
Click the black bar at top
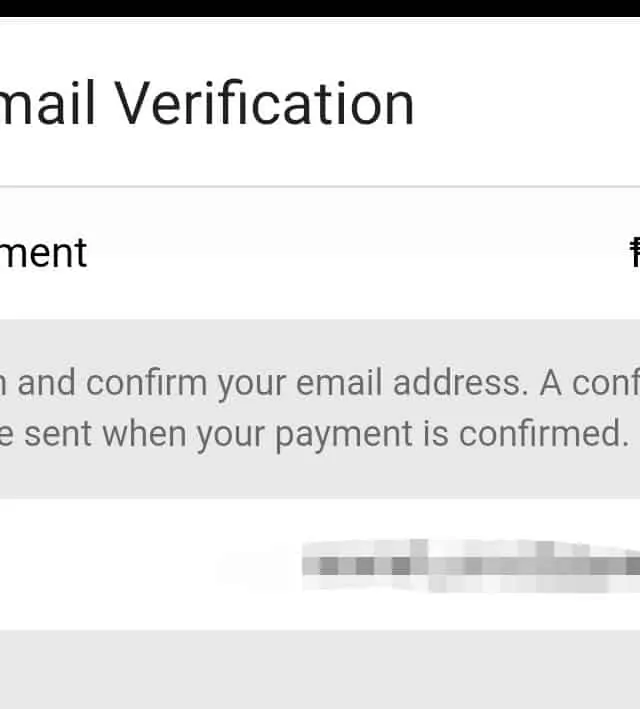(320, 8)
